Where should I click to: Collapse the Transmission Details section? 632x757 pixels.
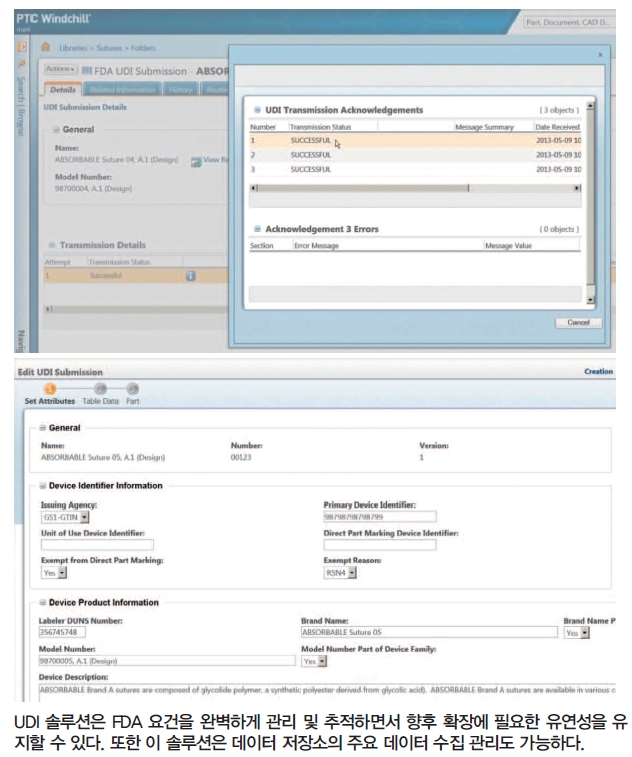pyautogui.click(x=52, y=245)
